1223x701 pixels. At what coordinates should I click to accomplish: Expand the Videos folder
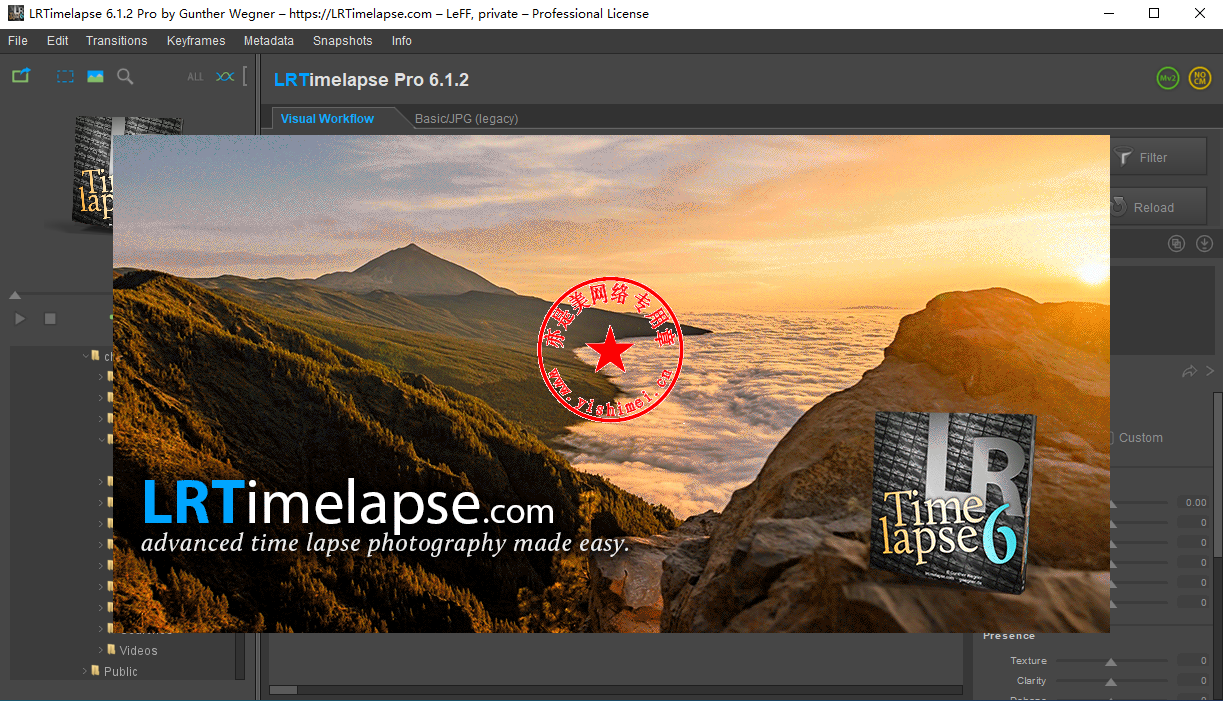tap(100, 650)
